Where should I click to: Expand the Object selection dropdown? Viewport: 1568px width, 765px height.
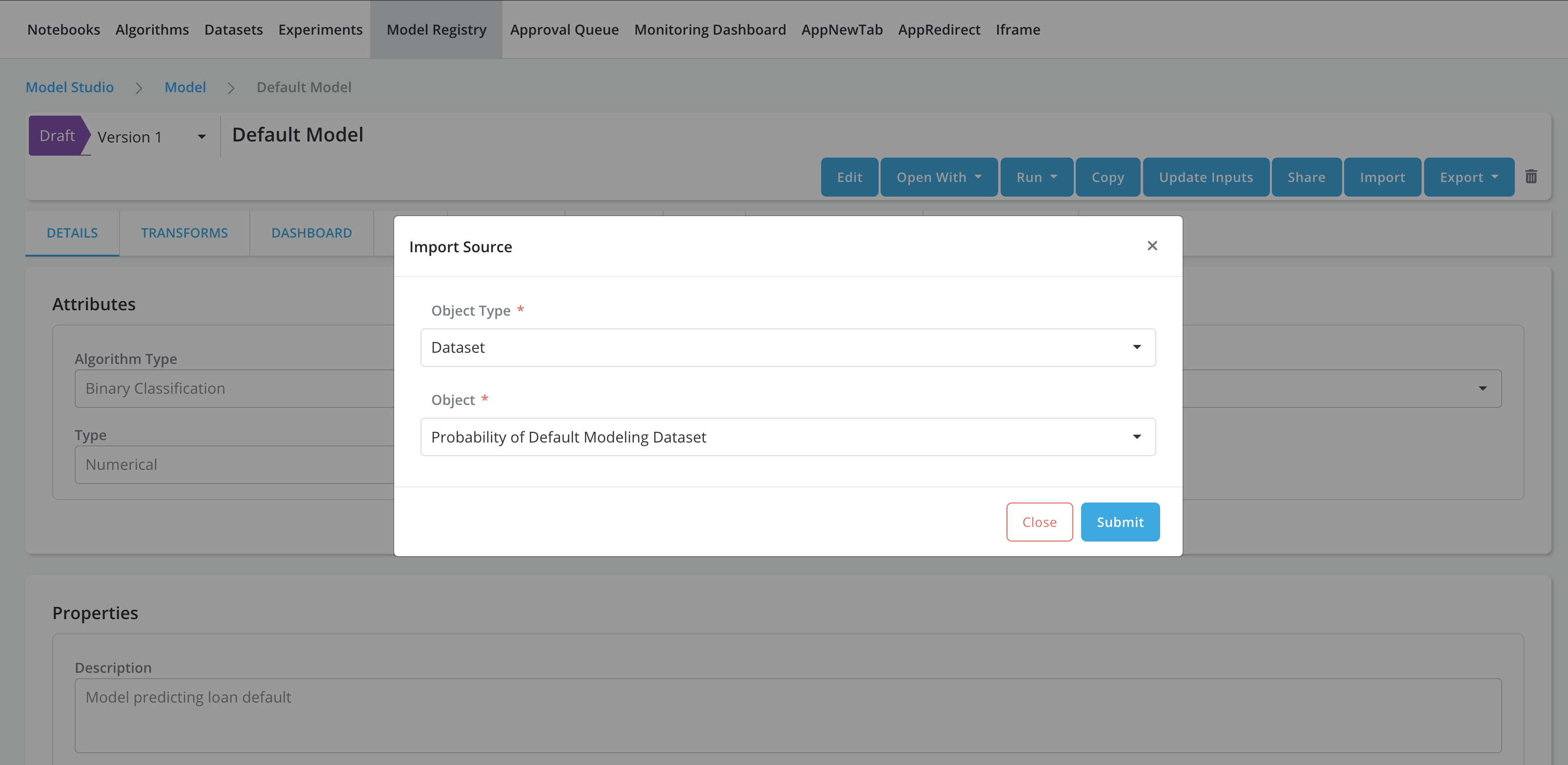pyautogui.click(x=787, y=437)
